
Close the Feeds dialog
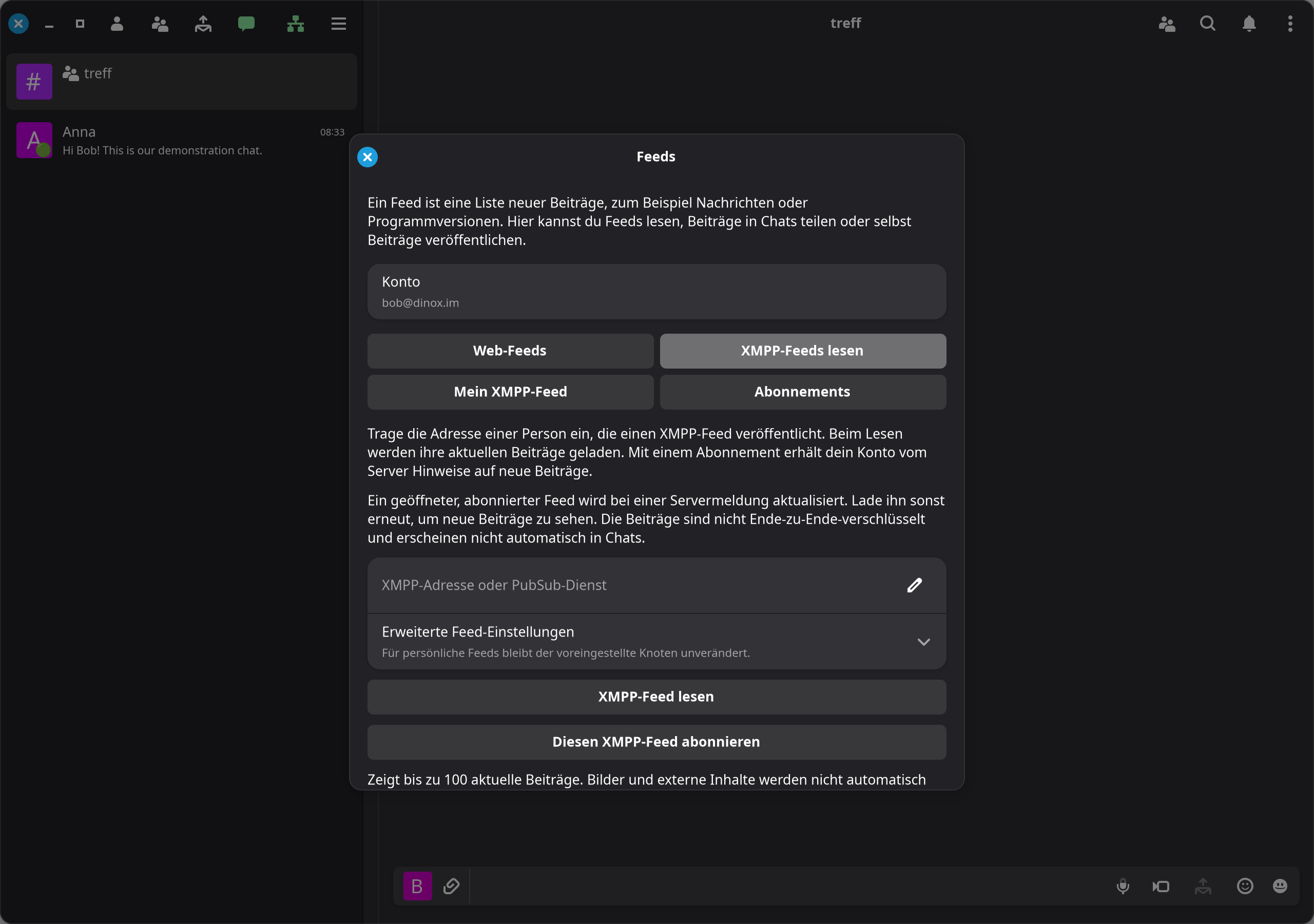pos(368,157)
